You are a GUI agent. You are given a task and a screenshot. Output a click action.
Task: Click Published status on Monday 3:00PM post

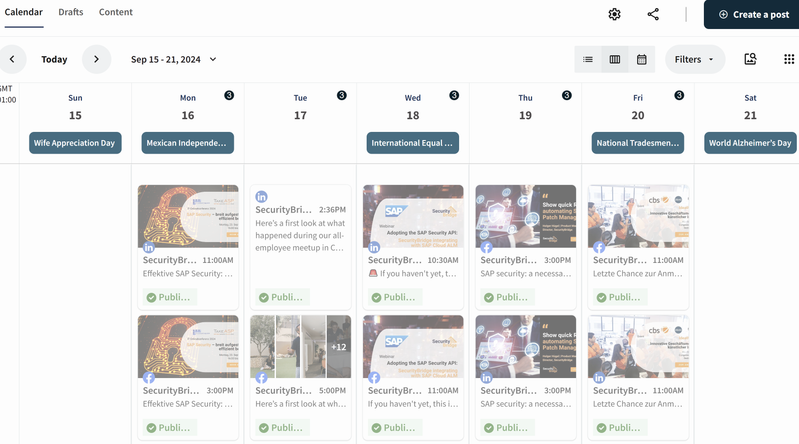pyautogui.click(x=169, y=428)
